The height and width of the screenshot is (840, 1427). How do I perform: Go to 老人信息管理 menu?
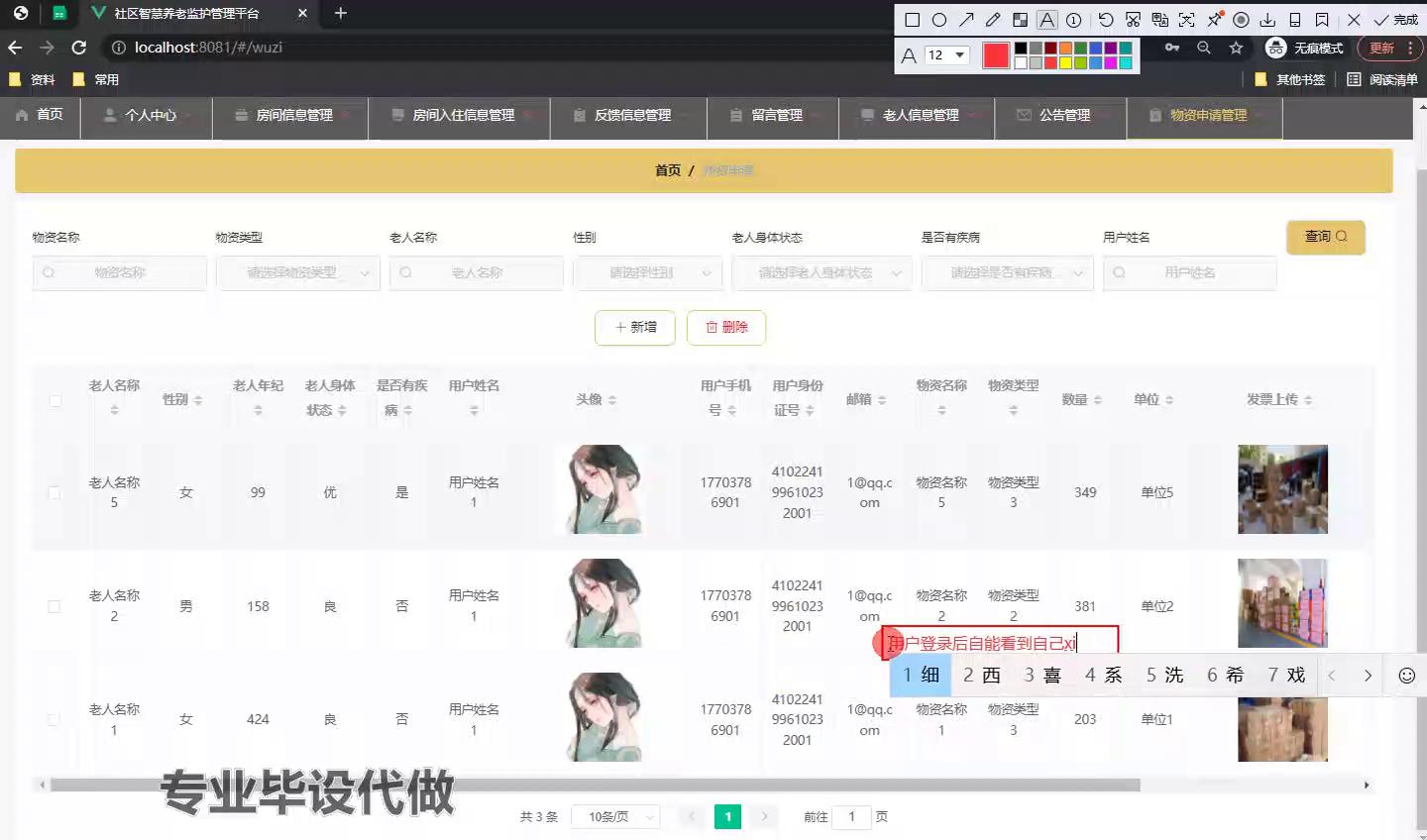point(918,116)
